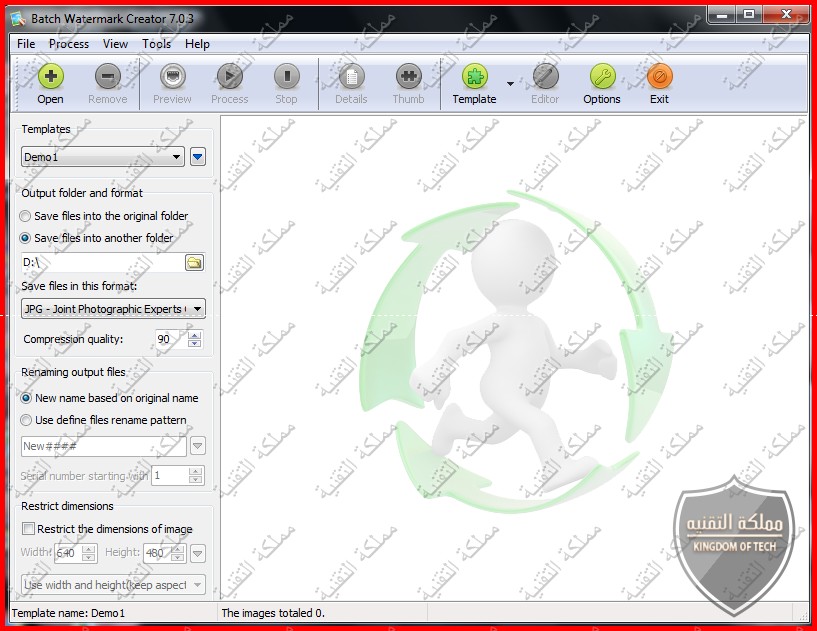Click the Restrict dimensions group label
This screenshot has height=631, width=817.
pyautogui.click(x=67, y=506)
